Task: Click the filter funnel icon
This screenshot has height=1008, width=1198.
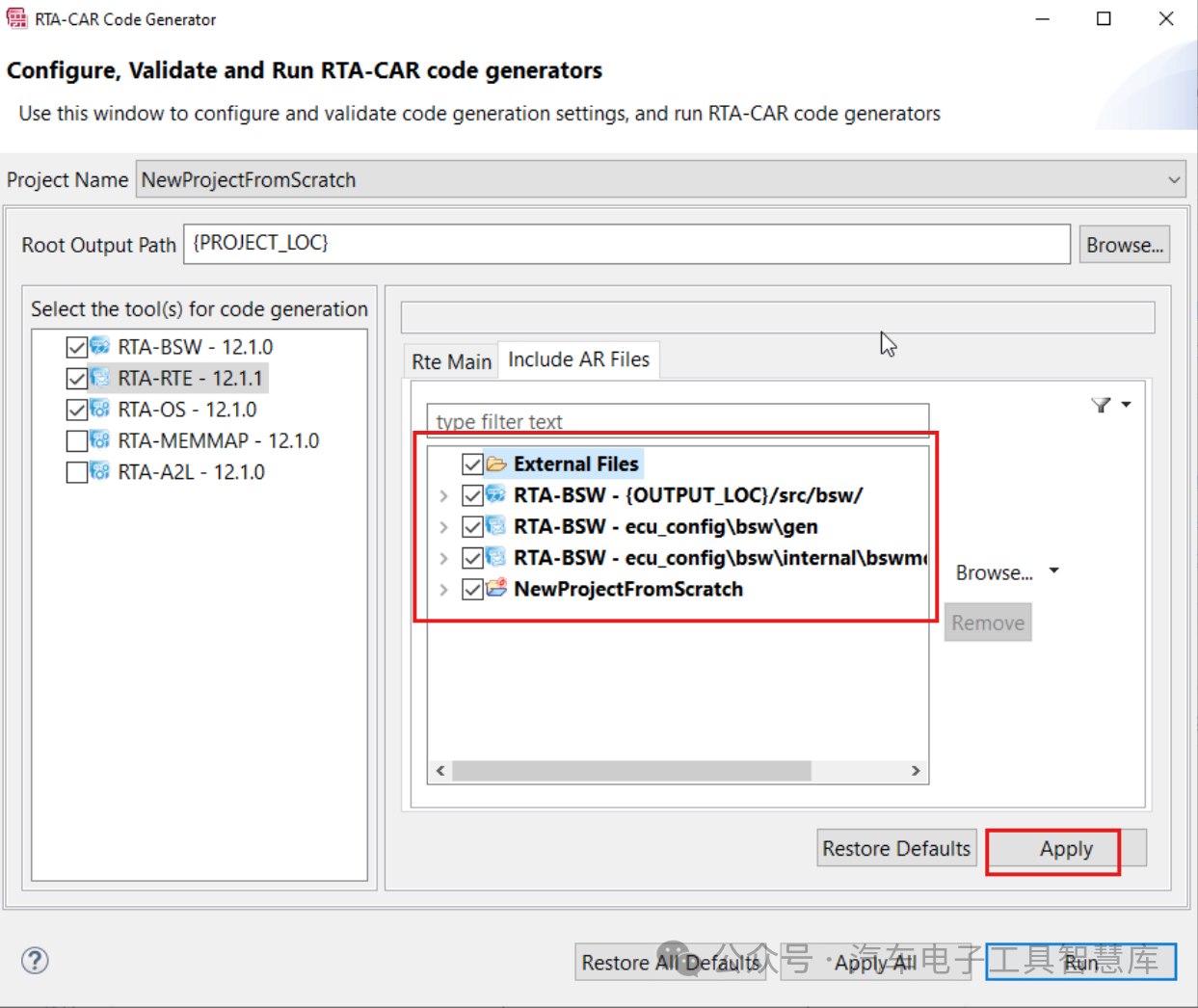Action: tap(1101, 406)
